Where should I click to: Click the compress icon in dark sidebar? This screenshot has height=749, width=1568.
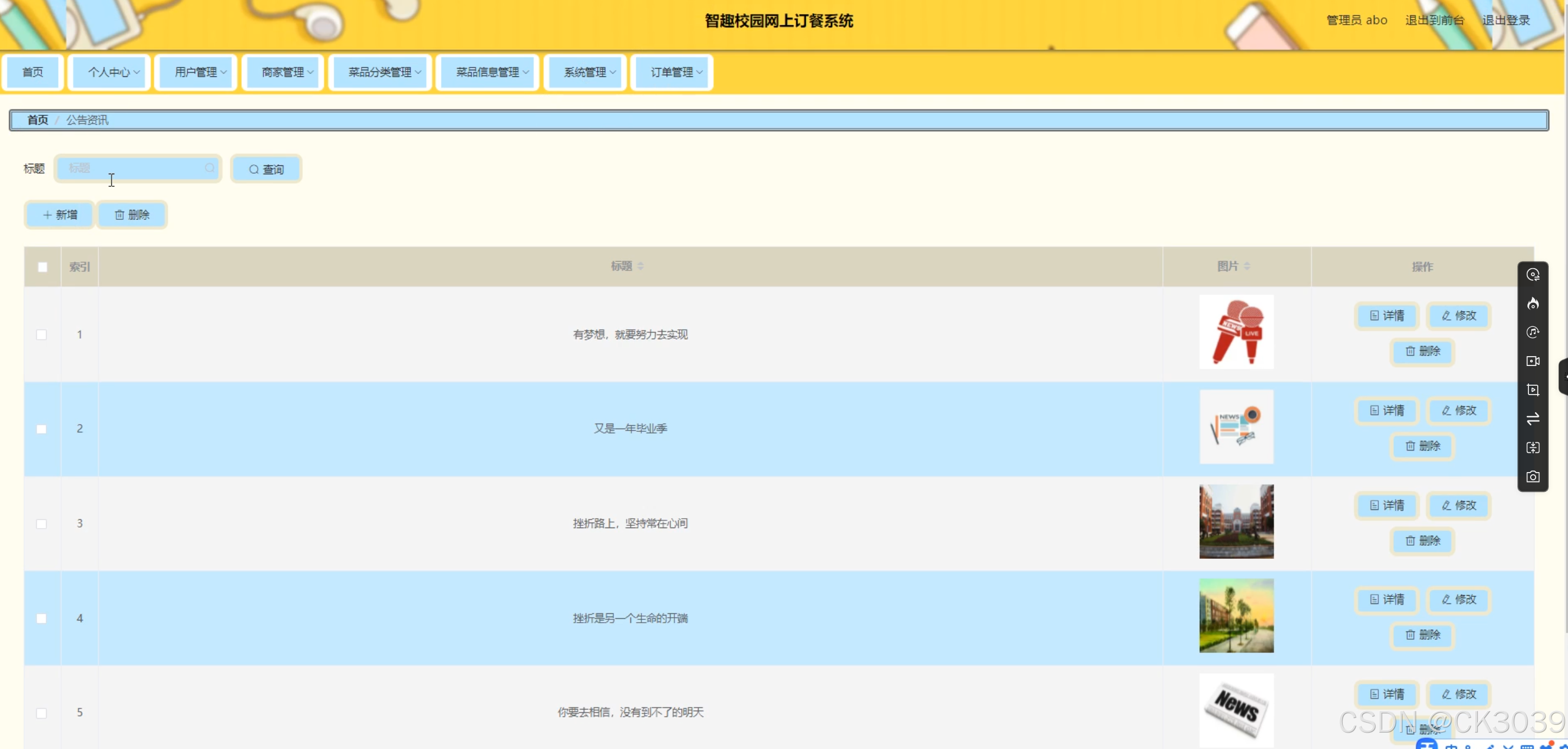click(1533, 448)
